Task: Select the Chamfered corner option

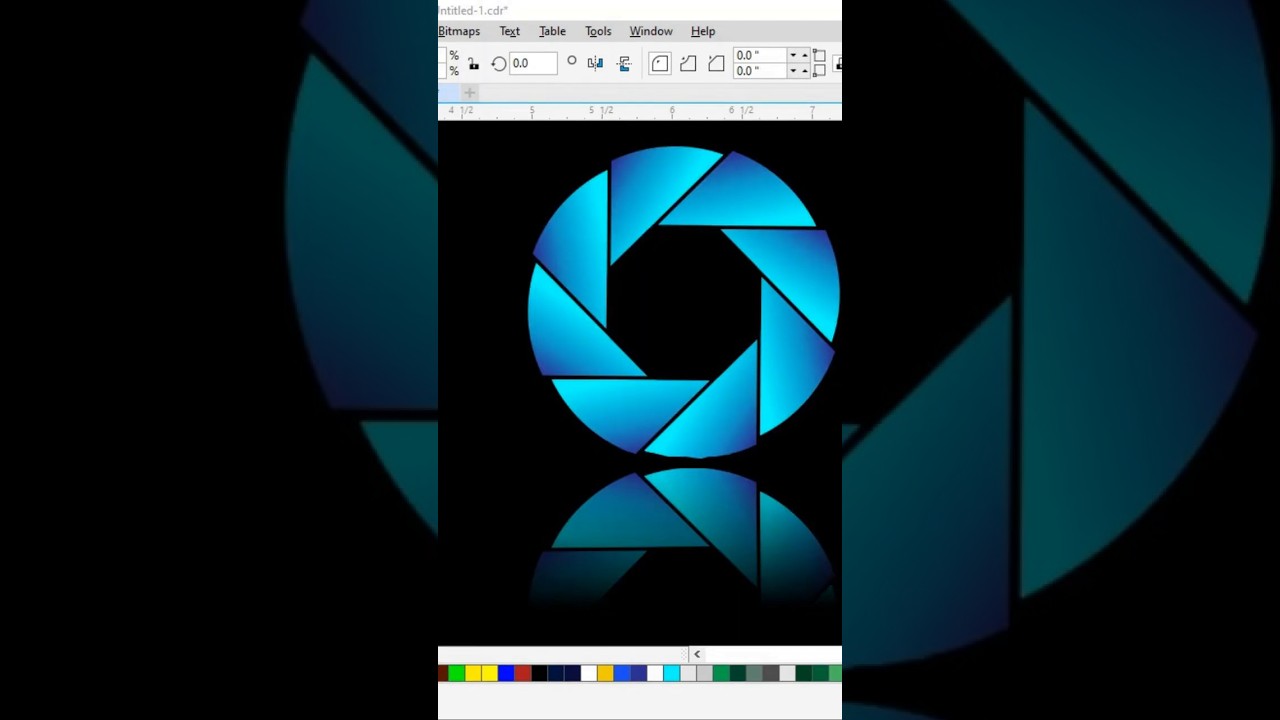Action: [716, 64]
